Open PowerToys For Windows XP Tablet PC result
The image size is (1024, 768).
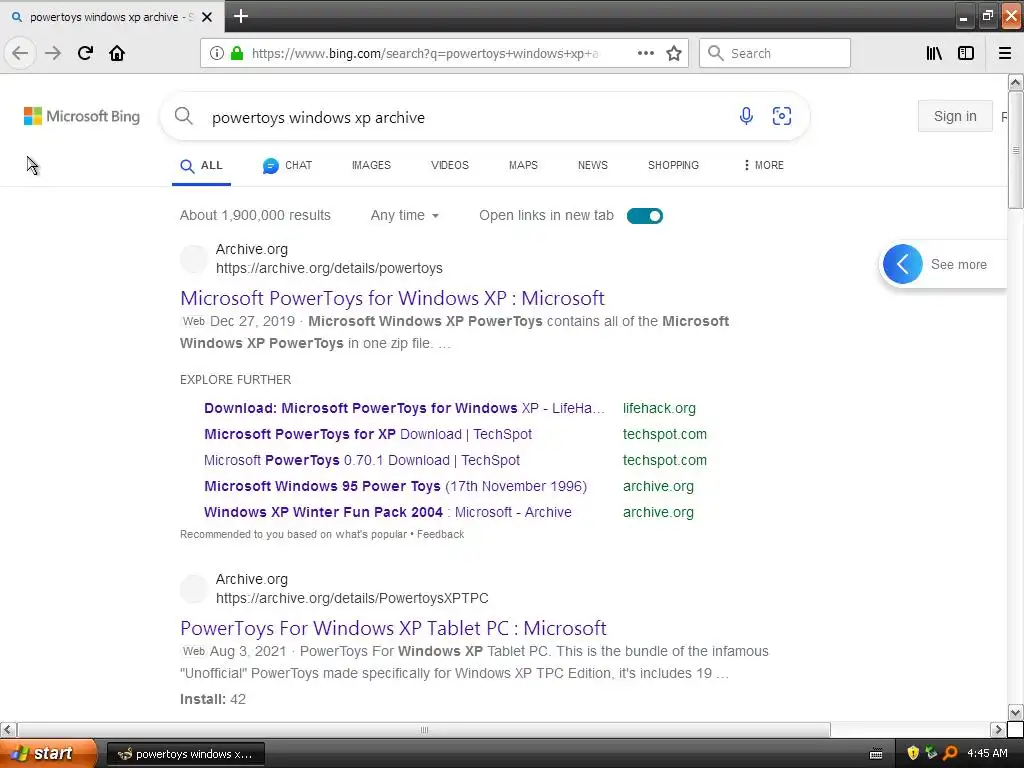pyautogui.click(x=393, y=628)
